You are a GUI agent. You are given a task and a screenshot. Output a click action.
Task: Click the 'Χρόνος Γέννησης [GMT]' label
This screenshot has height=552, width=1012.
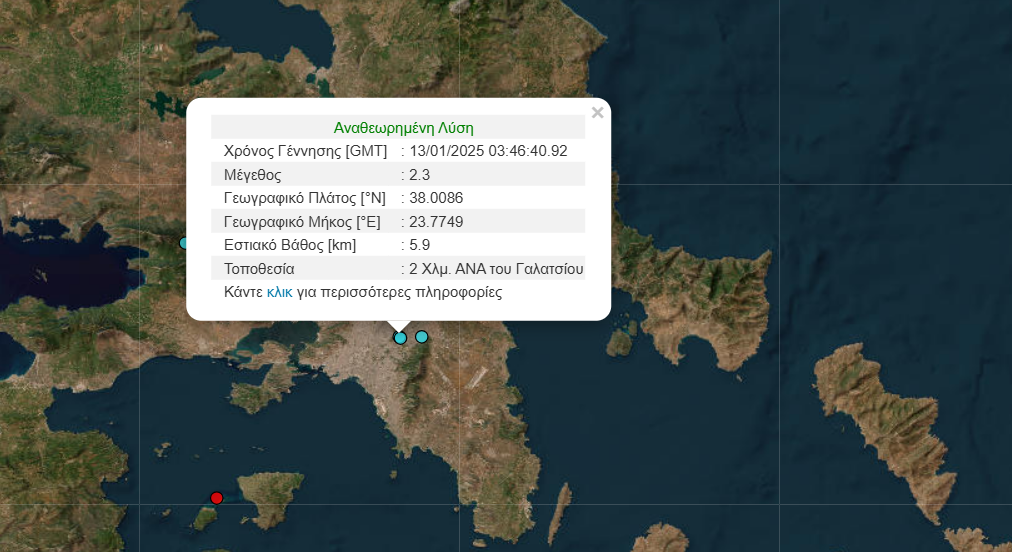[x=305, y=151]
